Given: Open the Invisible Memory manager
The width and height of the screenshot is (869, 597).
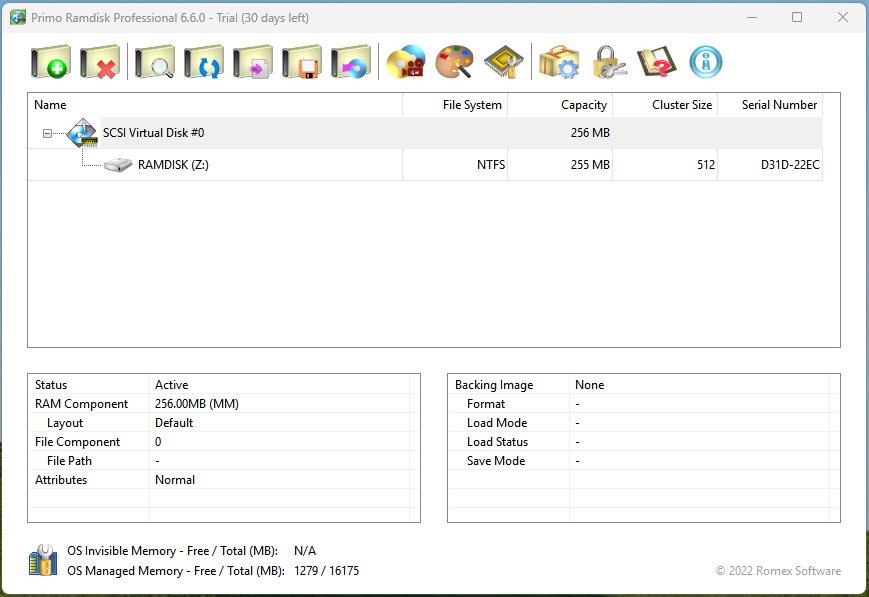Looking at the screenshot, I should 503,61.
